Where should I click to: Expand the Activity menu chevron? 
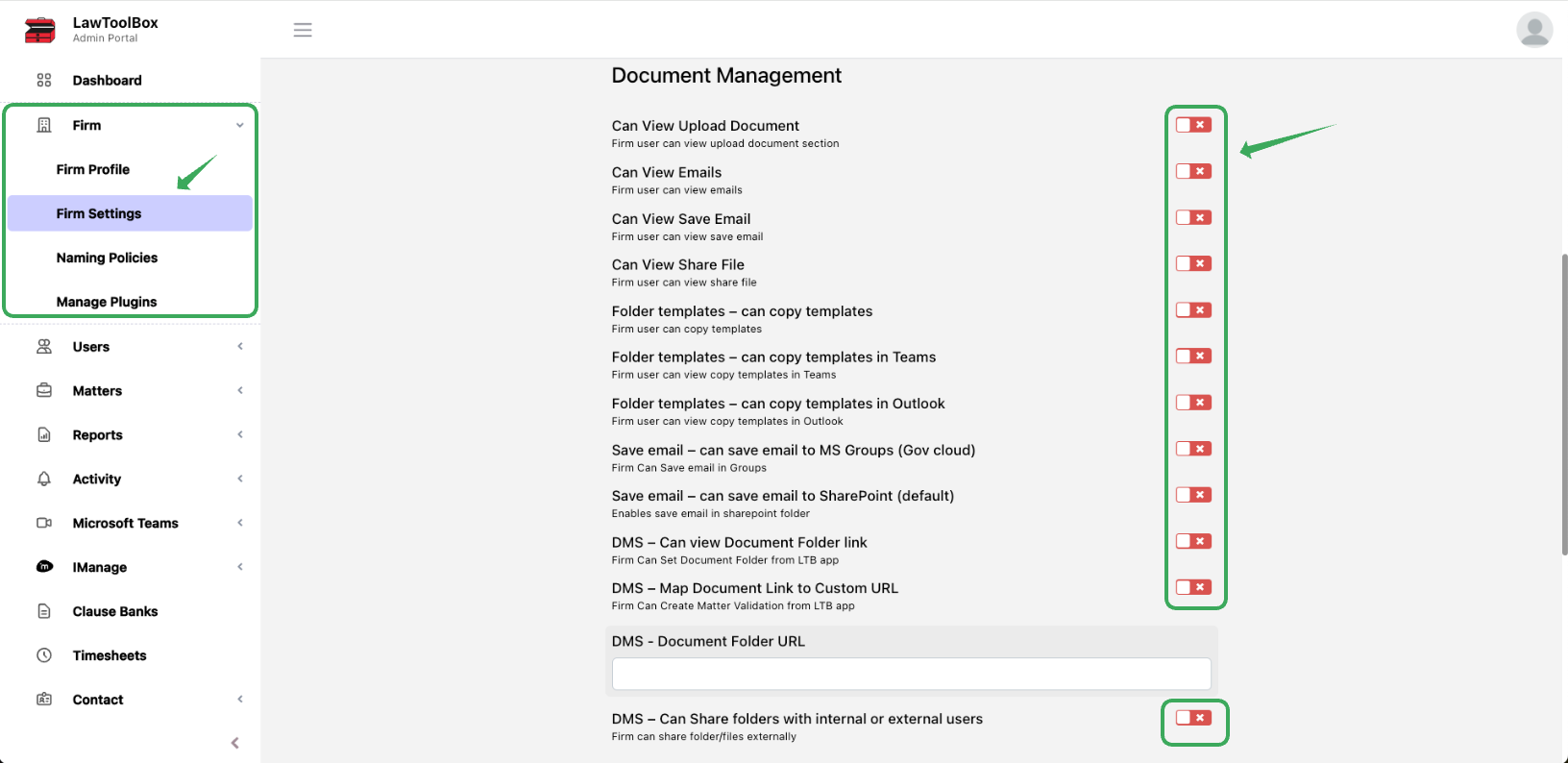coord(240,479)
